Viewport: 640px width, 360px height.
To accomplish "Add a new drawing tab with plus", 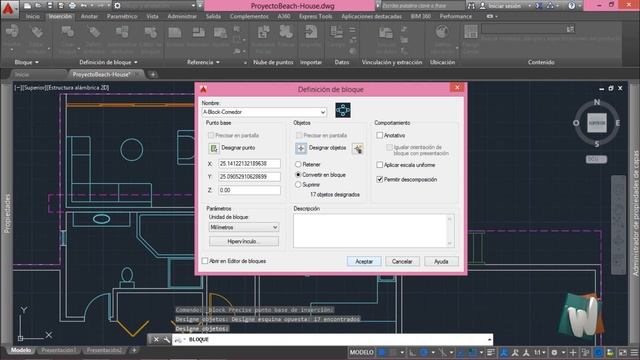I will 153,74.
